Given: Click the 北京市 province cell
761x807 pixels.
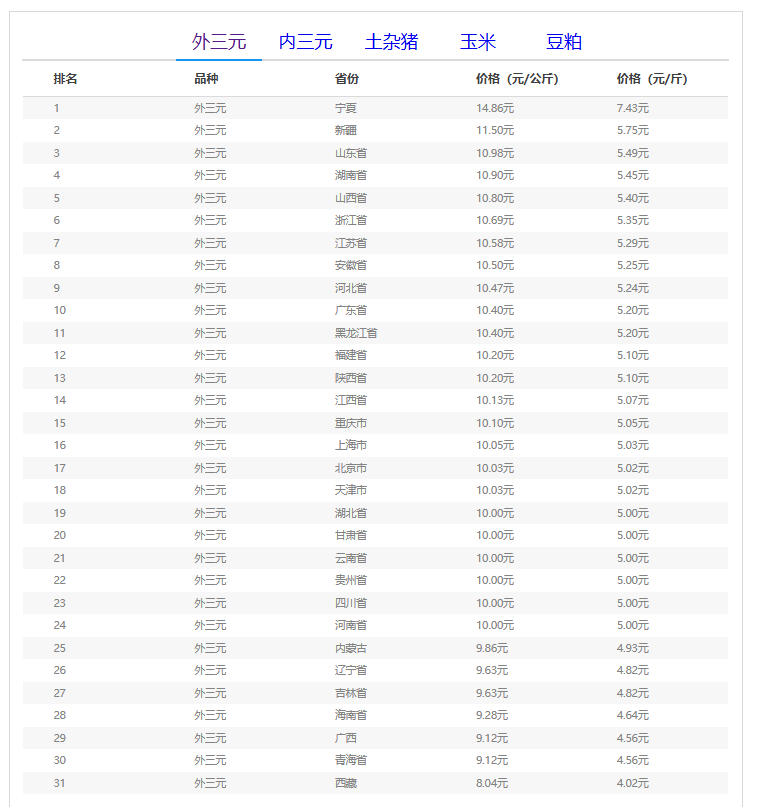Looking at the screenshot, I should (x=351, y=468).
